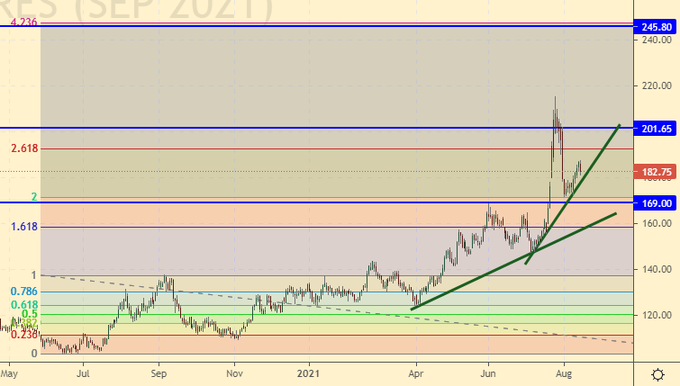This screenshot has height=386, width=680.
Task: Click the 182.75 current price label
Action: (655, 172)
